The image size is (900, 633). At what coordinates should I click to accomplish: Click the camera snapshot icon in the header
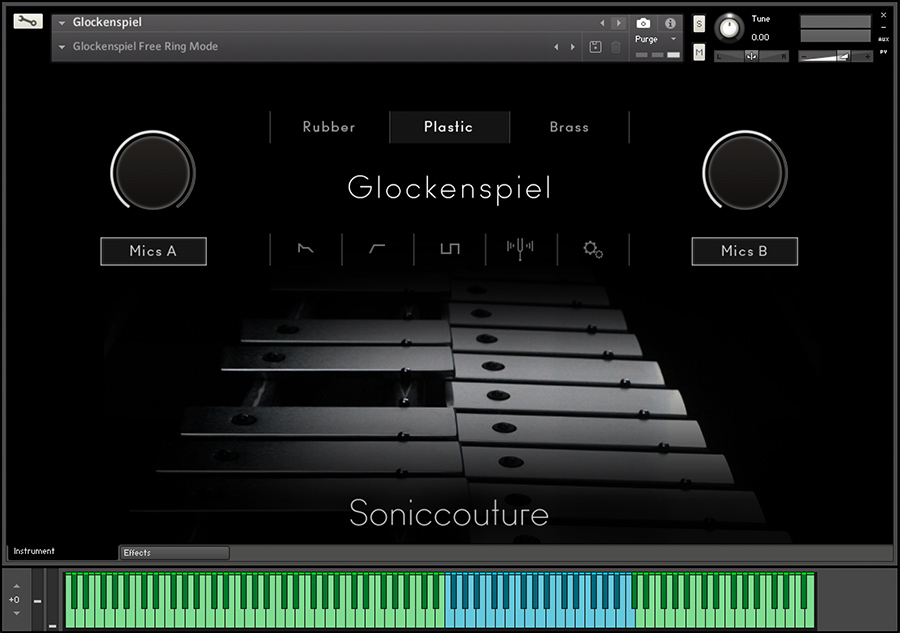[643, 22]
